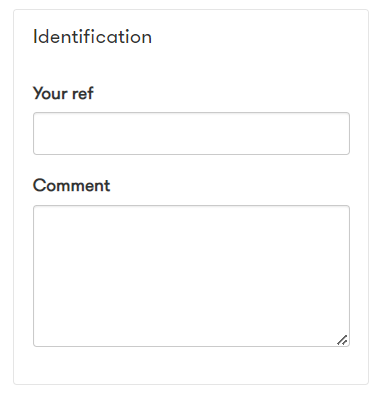This screenshot has height=401, width=376.
Task: Click the Identification heading
Action: pos(92,37)
